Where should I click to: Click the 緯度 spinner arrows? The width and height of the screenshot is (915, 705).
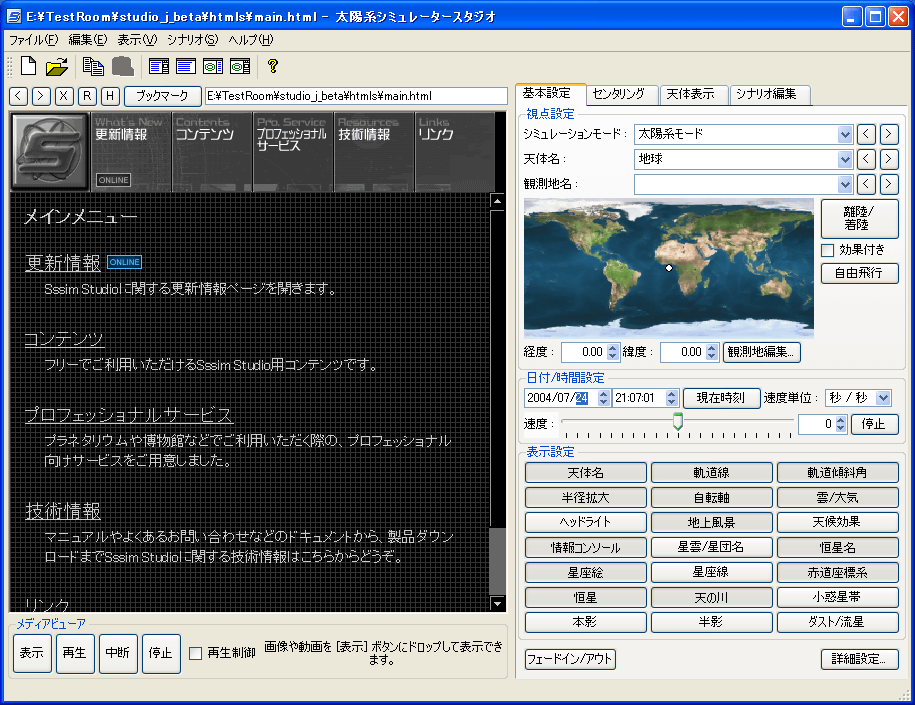tap(711, 352)
